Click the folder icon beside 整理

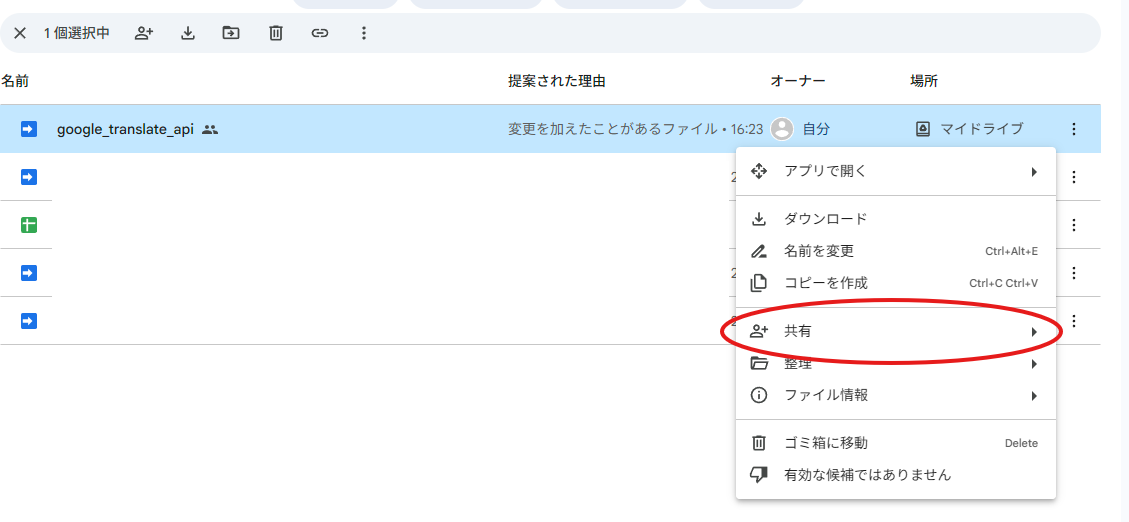coord(759,363)
